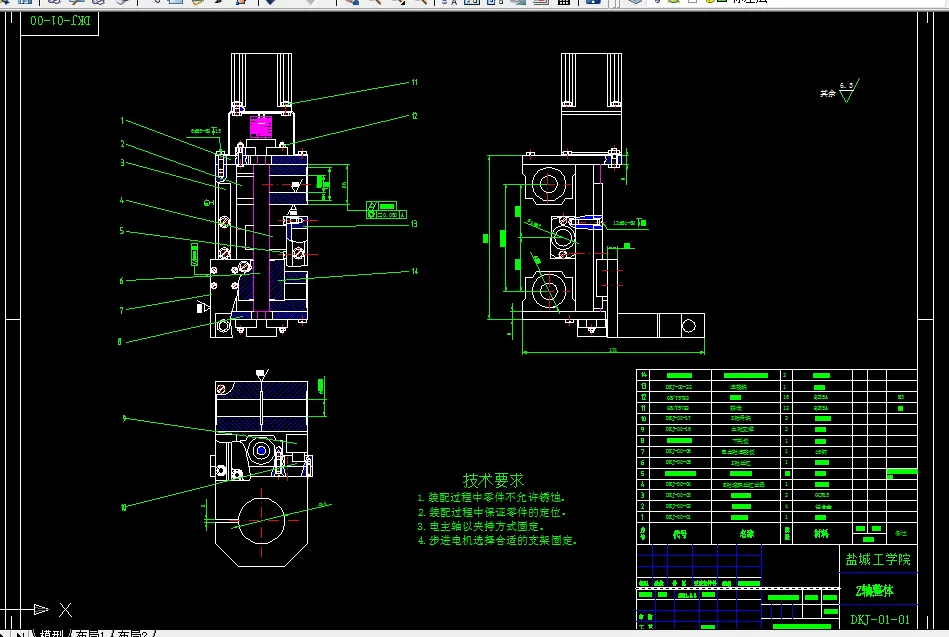
Task: Click the Z轴整体 drawing title text
Action: point(875,590)
